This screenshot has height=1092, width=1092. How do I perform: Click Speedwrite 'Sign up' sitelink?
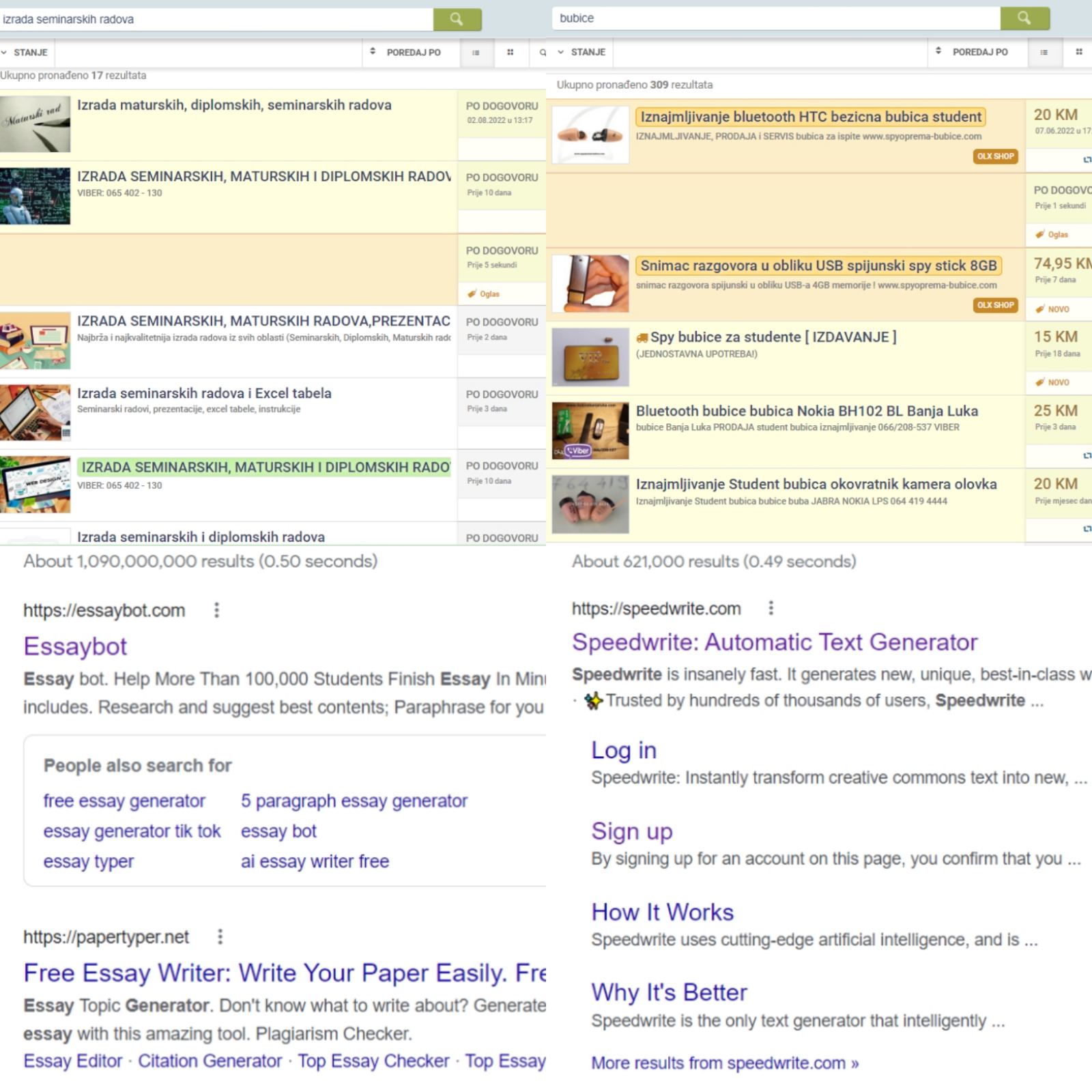tap(632, 831)
